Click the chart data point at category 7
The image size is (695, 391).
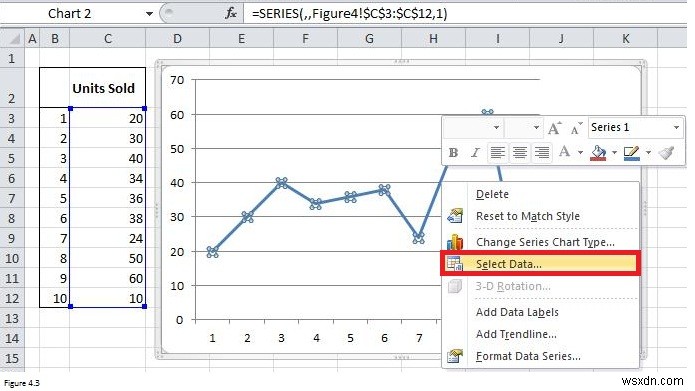418,238
